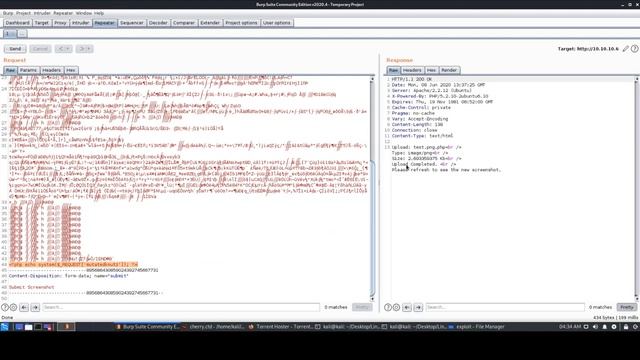Click the request pane vertical scrollbar

pyautogui.click(x=372, y=188)
